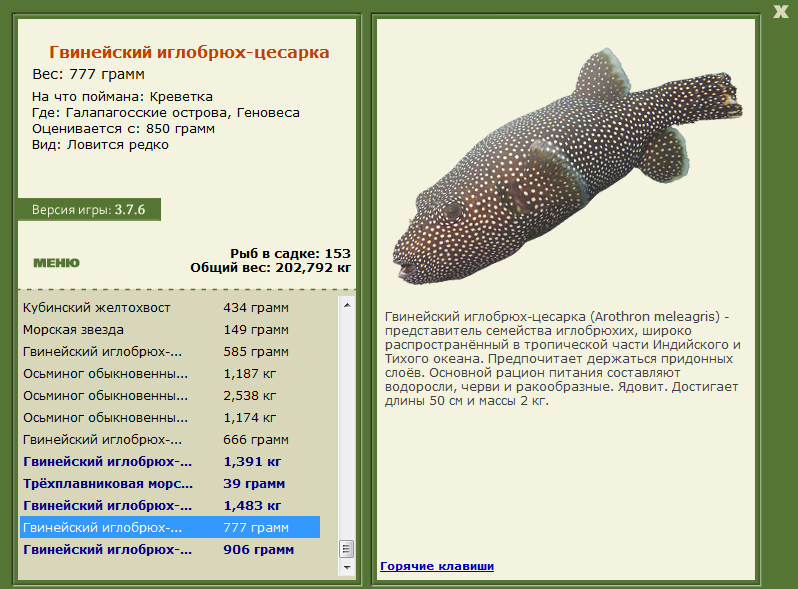Select Гвинейский иглобрюх 585 грамм row
Viewport: 798px width, 589px height.
tap(170, 351)
